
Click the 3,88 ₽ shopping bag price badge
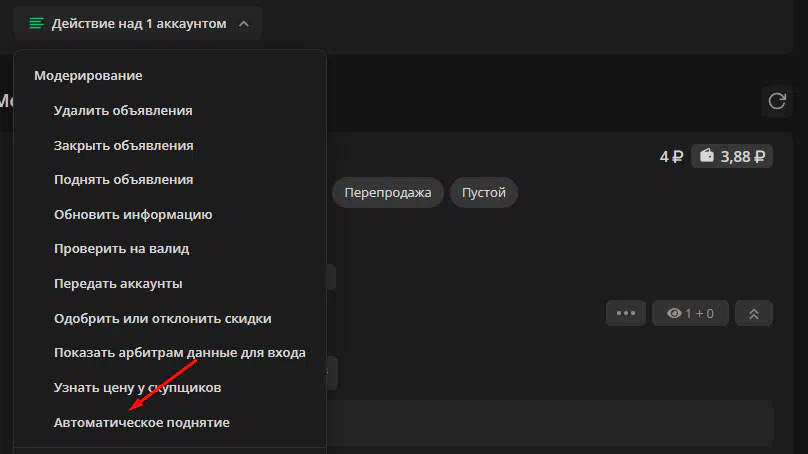732,156
